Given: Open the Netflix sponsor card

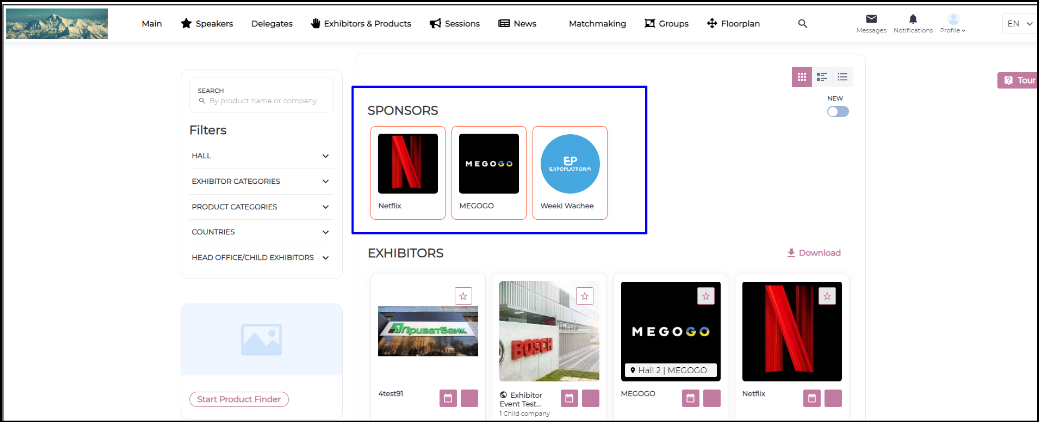Looking at the screenshot, I should (408, 173).
